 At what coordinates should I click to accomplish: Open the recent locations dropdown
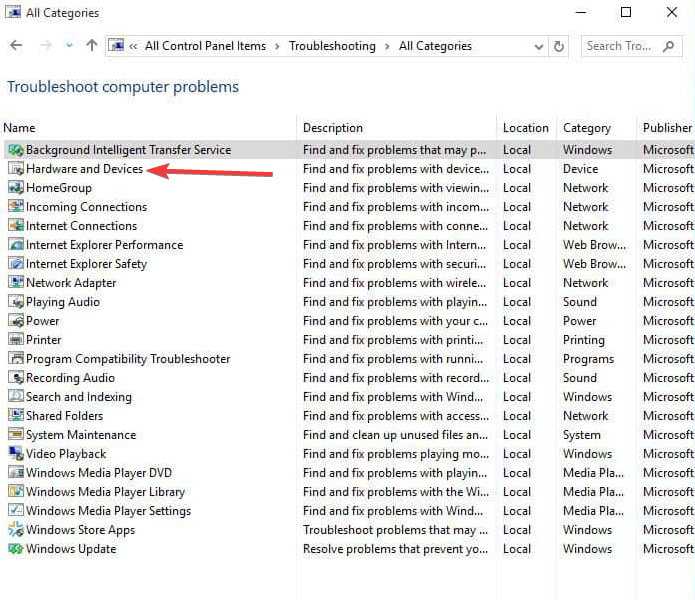tap(69, 46)
